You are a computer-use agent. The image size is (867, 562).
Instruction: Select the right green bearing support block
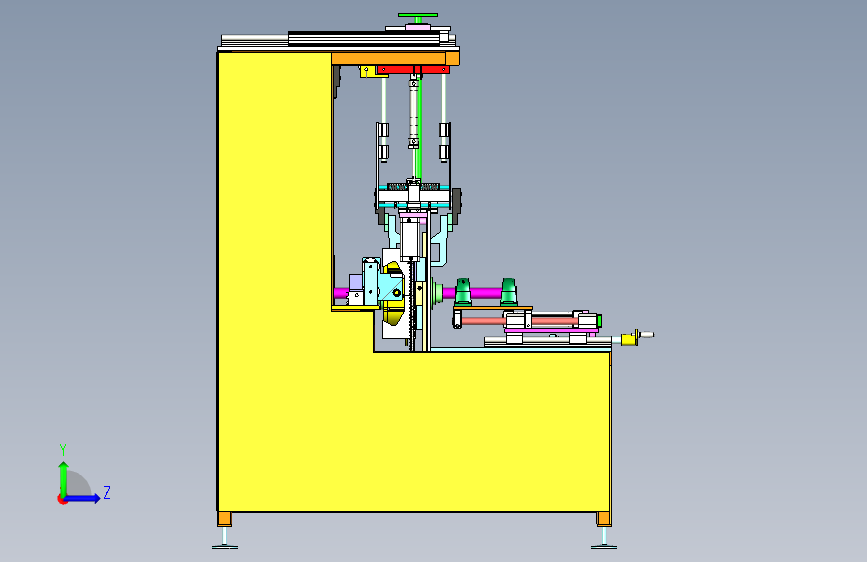(x=509, y=292)
